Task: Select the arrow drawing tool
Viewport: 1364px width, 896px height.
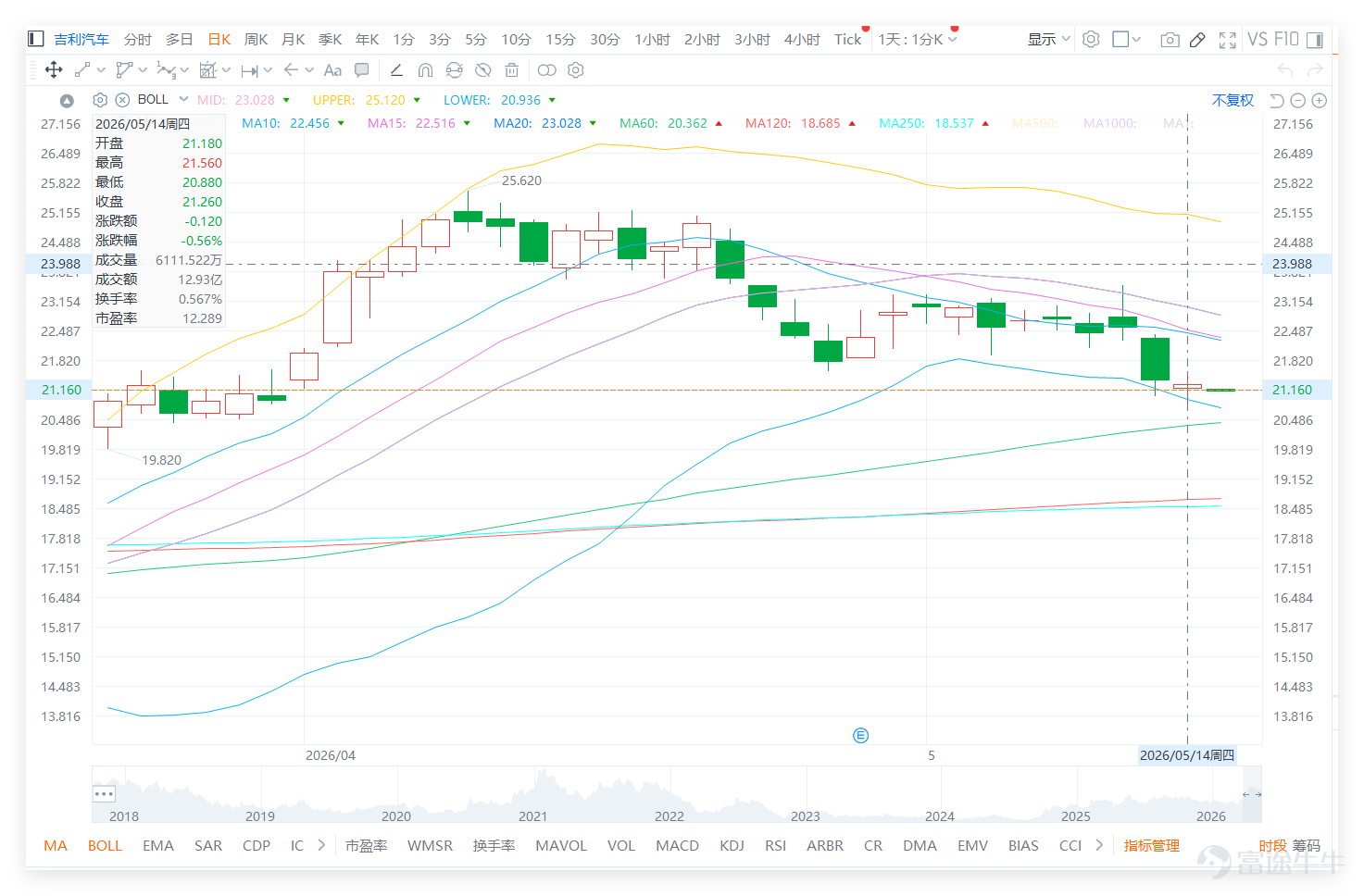Action: pyautogui.click(x=291, y=69)
